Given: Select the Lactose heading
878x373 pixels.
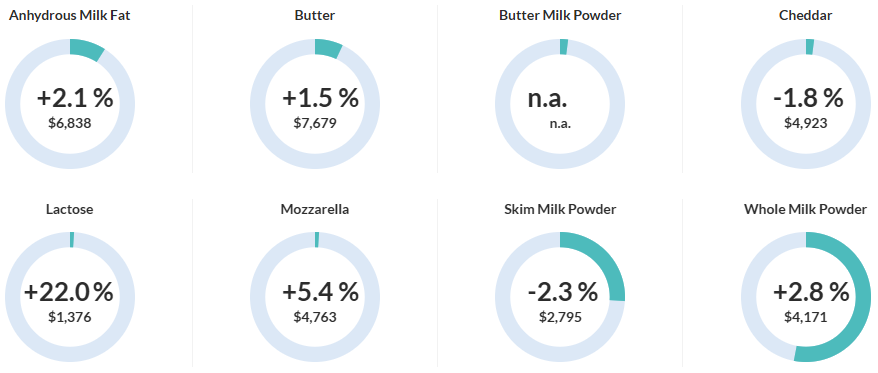Looking at the screenshot, I should (x=69, y=209).
